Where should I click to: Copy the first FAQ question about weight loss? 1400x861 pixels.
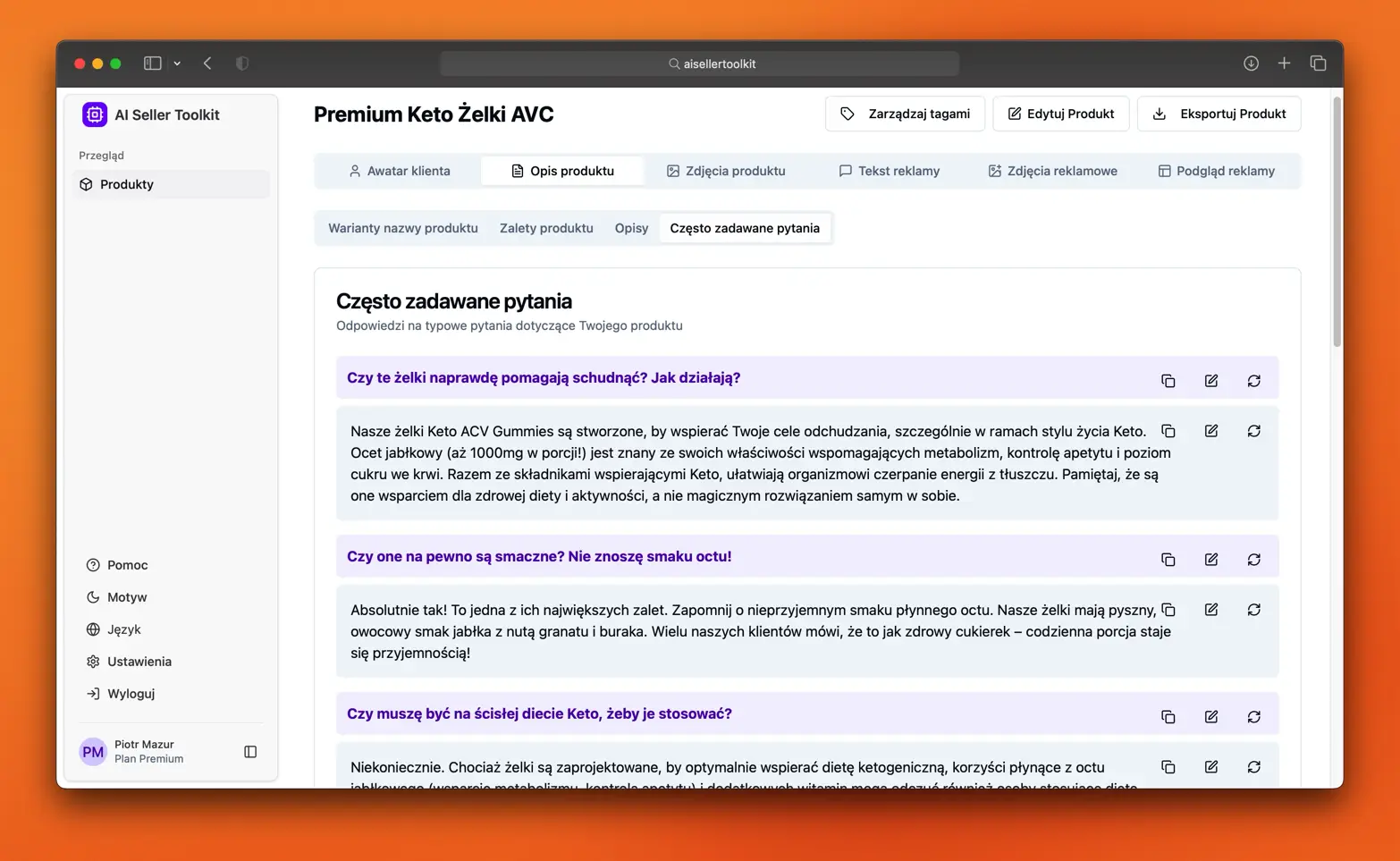point(1168,381)
